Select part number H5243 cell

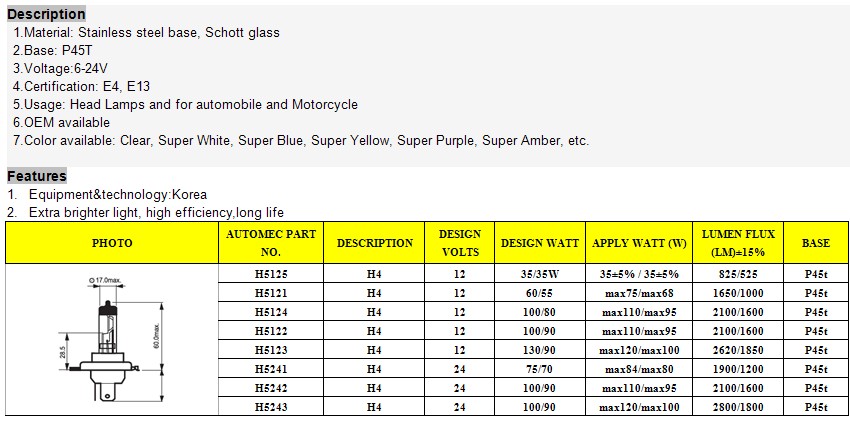coord(271,407)
